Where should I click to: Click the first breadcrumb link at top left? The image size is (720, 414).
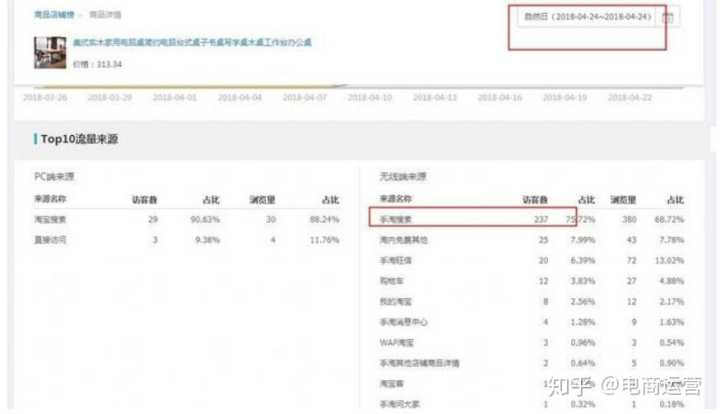(x=54, y=15)
